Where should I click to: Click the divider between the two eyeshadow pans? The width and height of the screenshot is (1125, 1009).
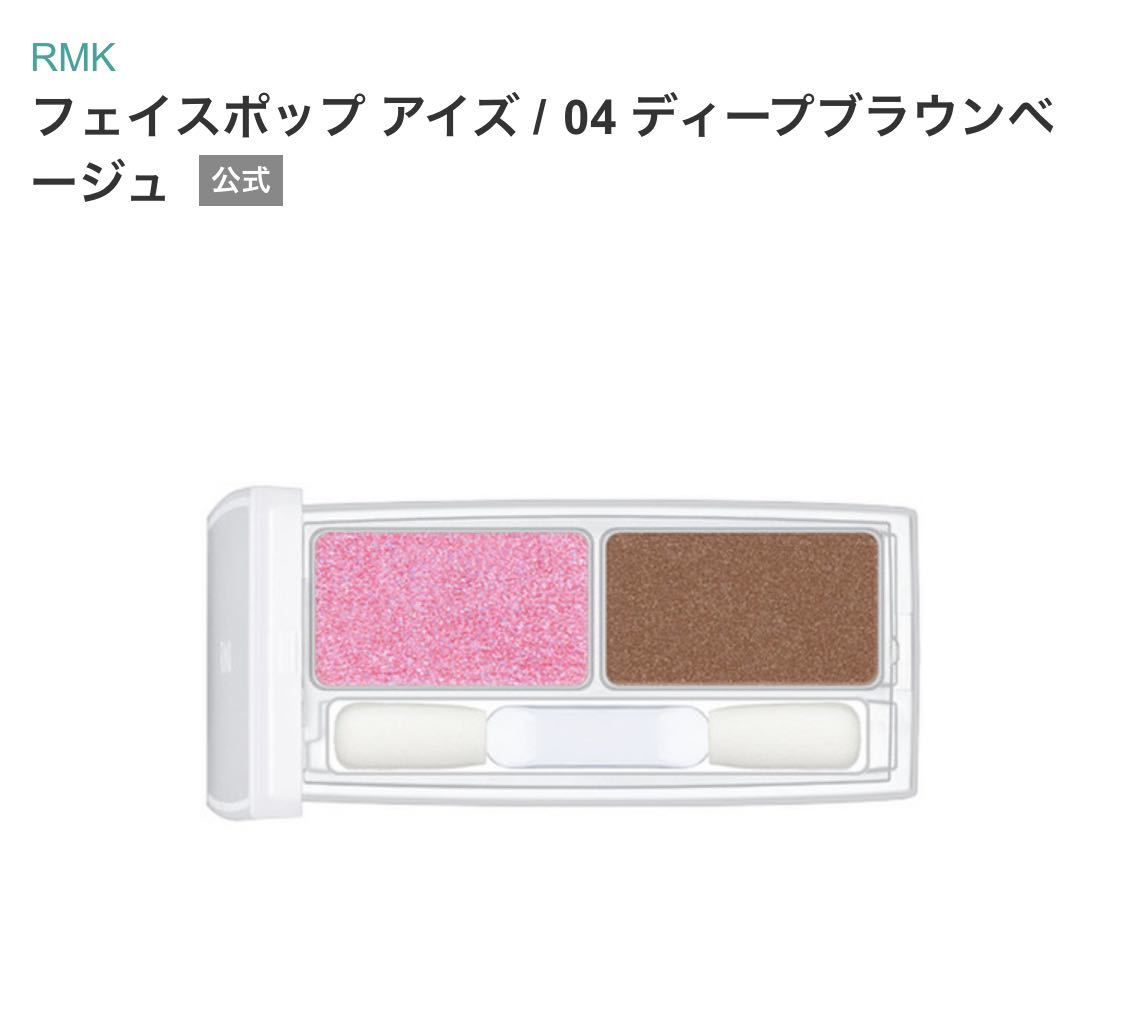(597, 609)
